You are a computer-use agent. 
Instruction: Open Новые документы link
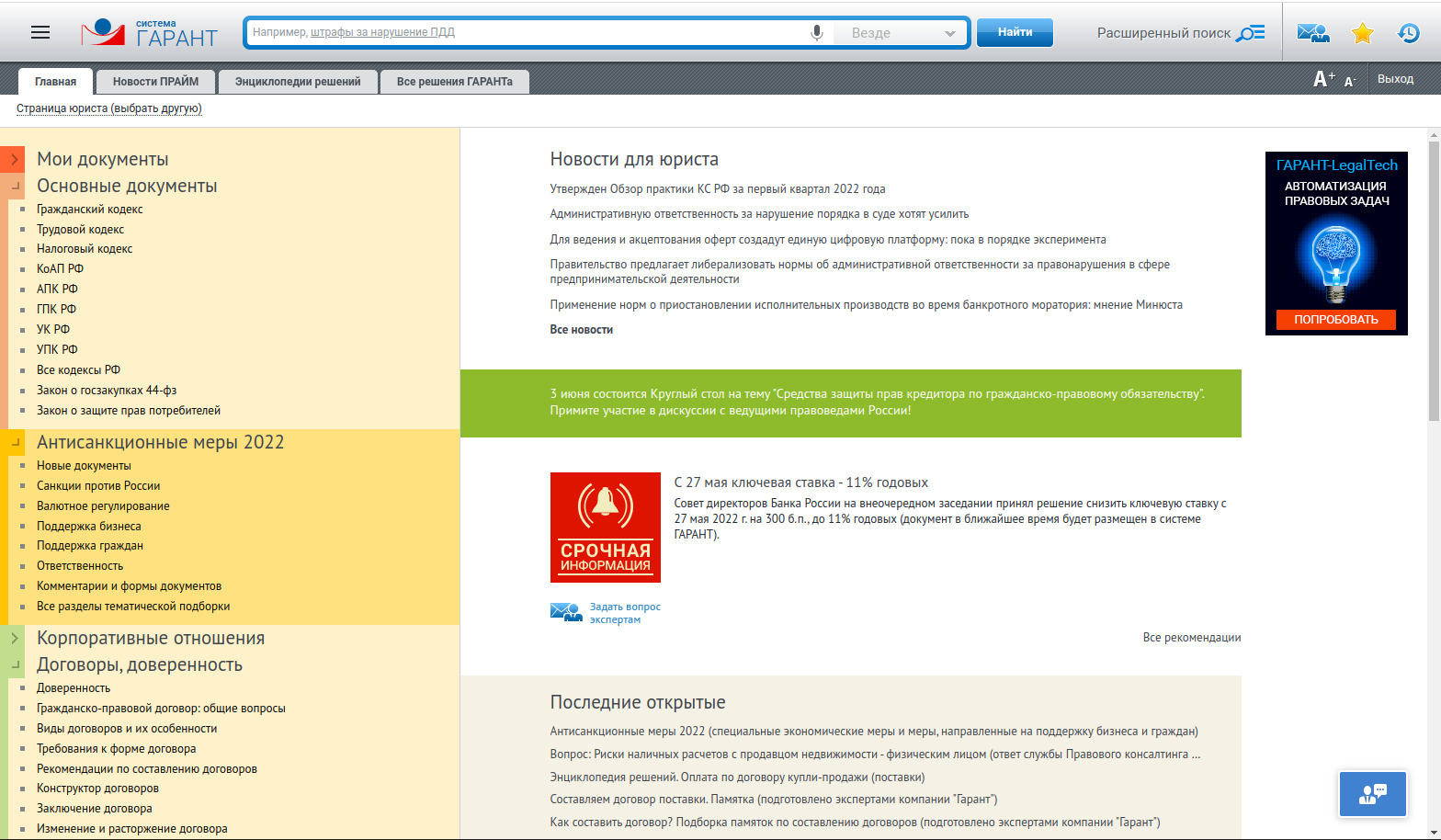click(x=84, y=466)
